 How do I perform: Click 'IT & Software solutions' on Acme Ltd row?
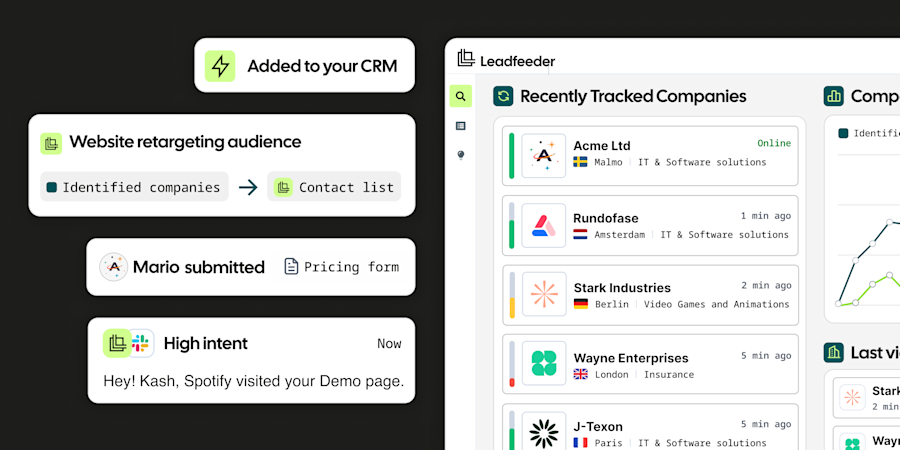click(x=702, y=162)
